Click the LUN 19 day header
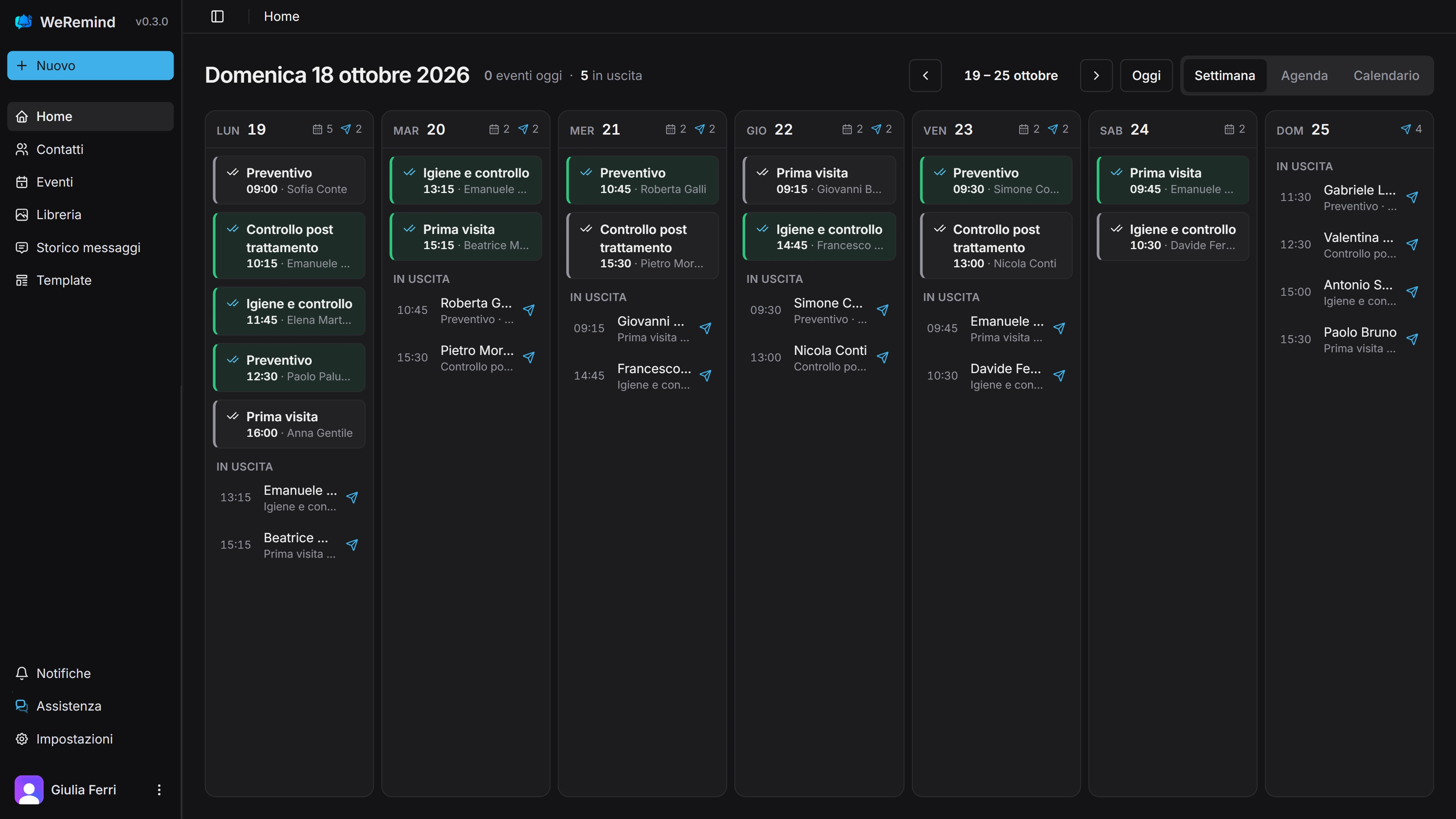 pyautogui.click(x=289, y=130)
